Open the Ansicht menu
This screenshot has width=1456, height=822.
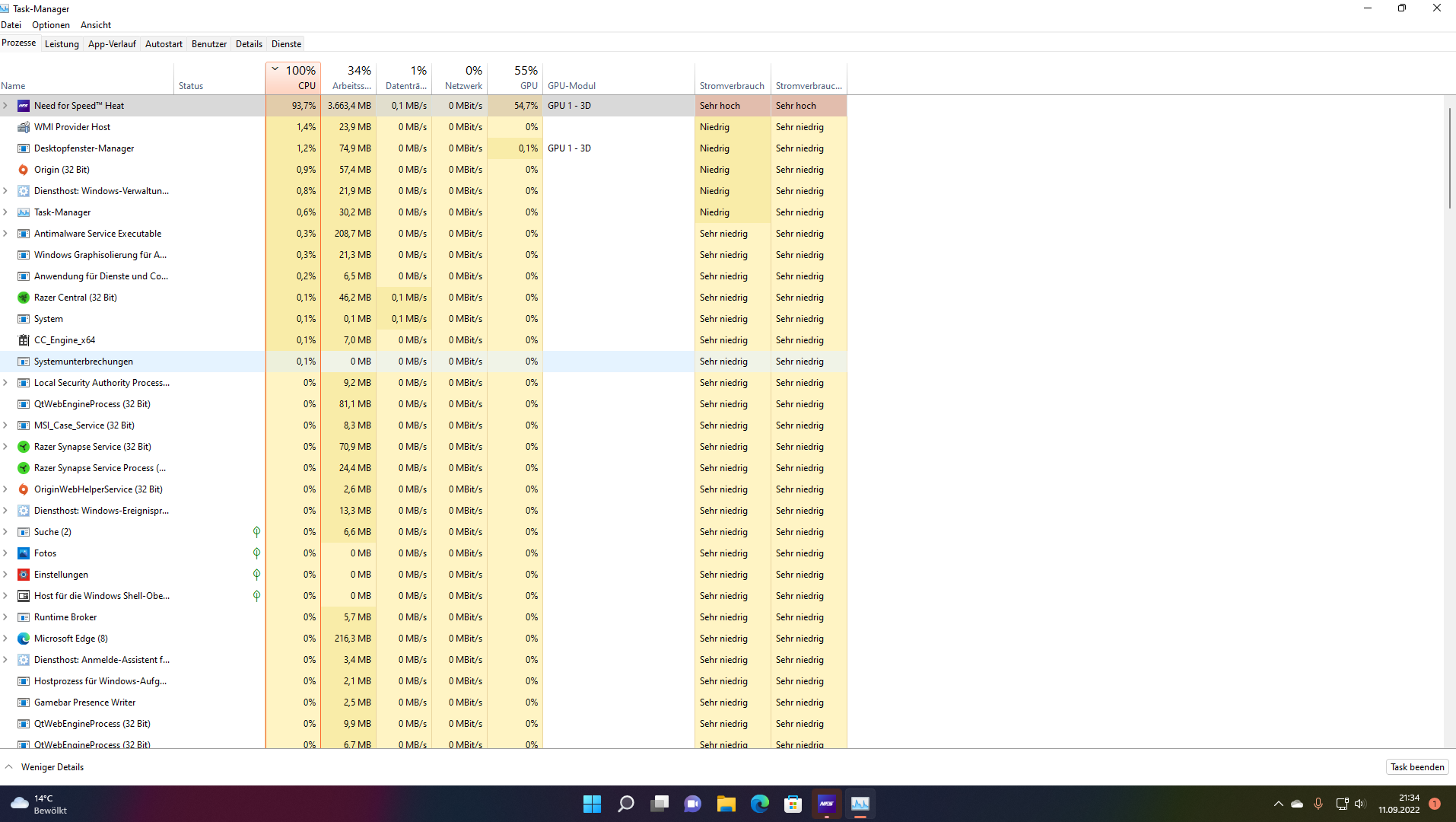(x=96, y=25)
